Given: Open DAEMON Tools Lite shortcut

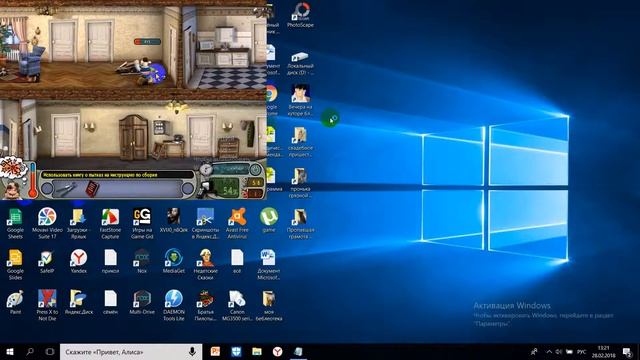Looking at the screenshot, I should 173,305.
